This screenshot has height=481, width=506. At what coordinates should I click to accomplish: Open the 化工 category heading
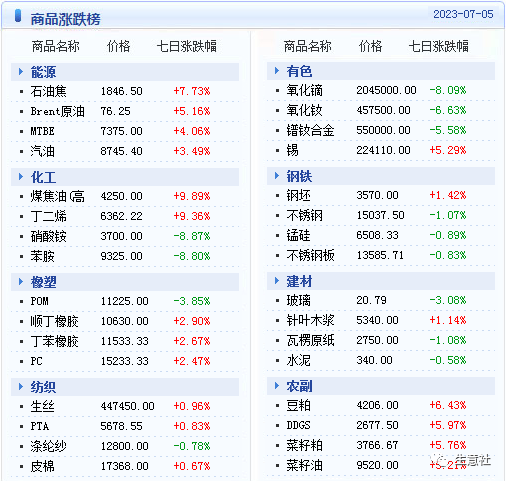pyautogui.click(x=43, y=177)
